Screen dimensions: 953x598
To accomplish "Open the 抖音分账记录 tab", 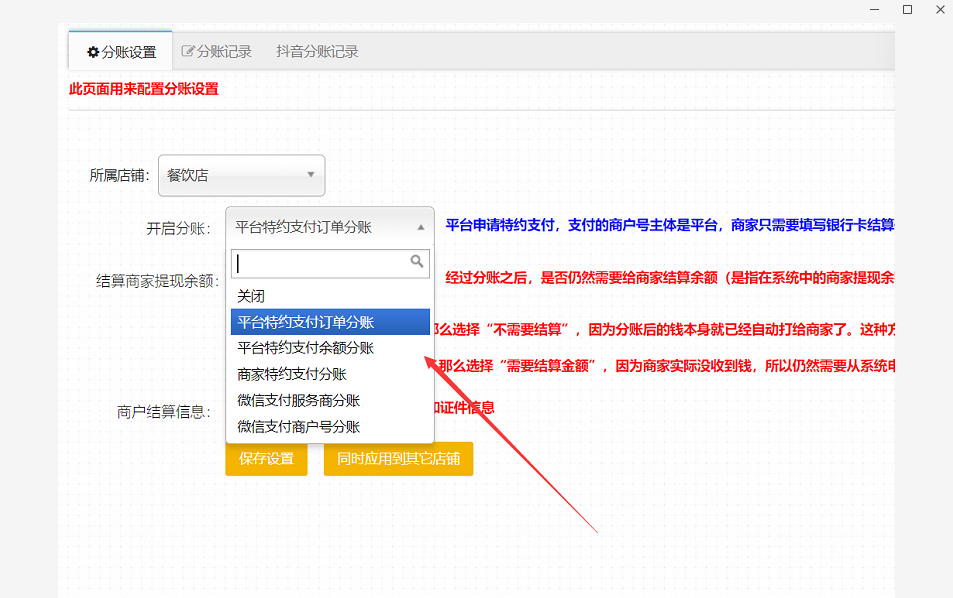I will [317, 52].
